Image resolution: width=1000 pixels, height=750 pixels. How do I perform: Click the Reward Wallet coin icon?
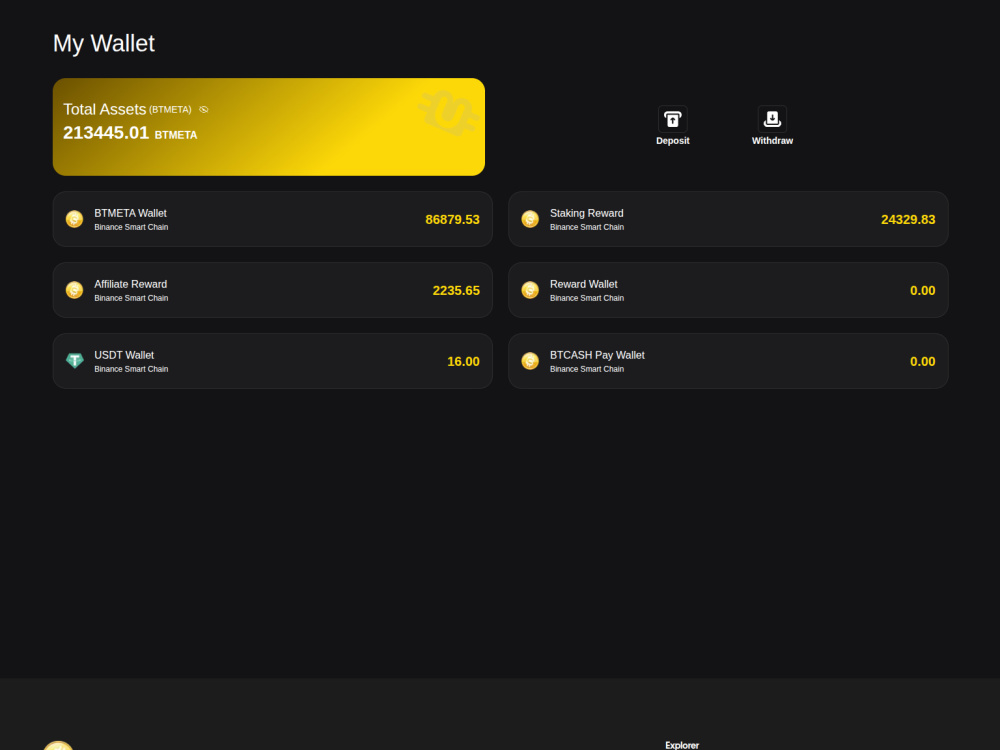530,290
